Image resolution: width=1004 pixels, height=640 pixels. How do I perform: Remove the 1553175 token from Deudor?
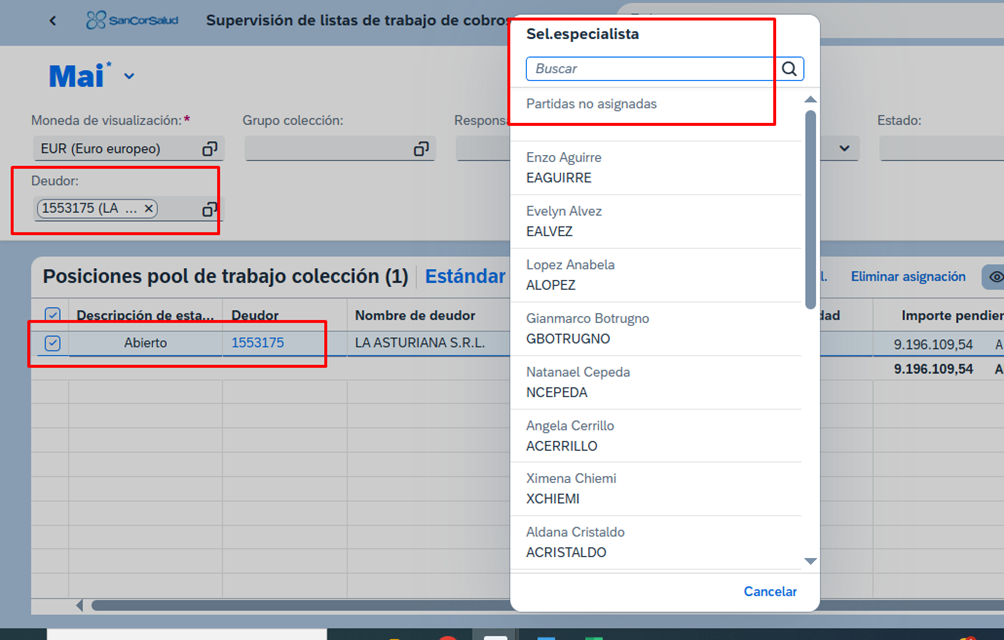click(148, 209)
